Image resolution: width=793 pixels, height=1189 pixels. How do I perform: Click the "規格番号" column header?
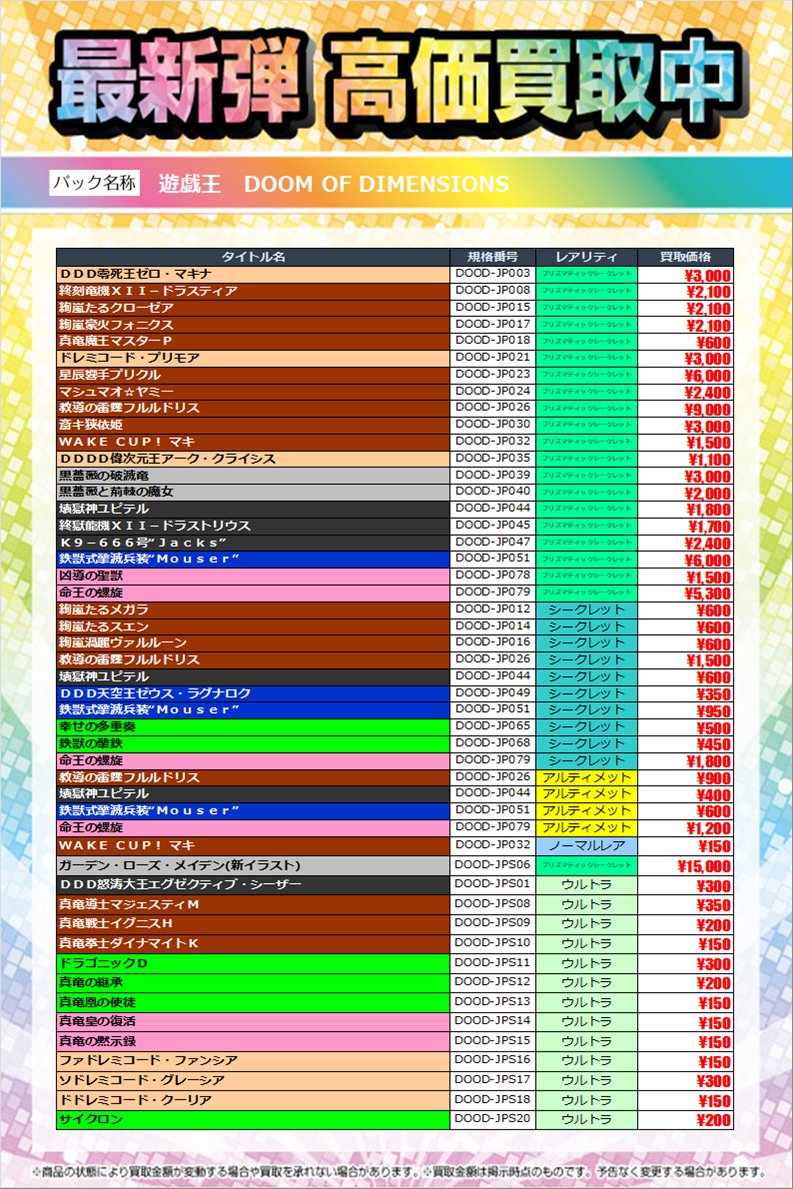(x=493, y=256)
